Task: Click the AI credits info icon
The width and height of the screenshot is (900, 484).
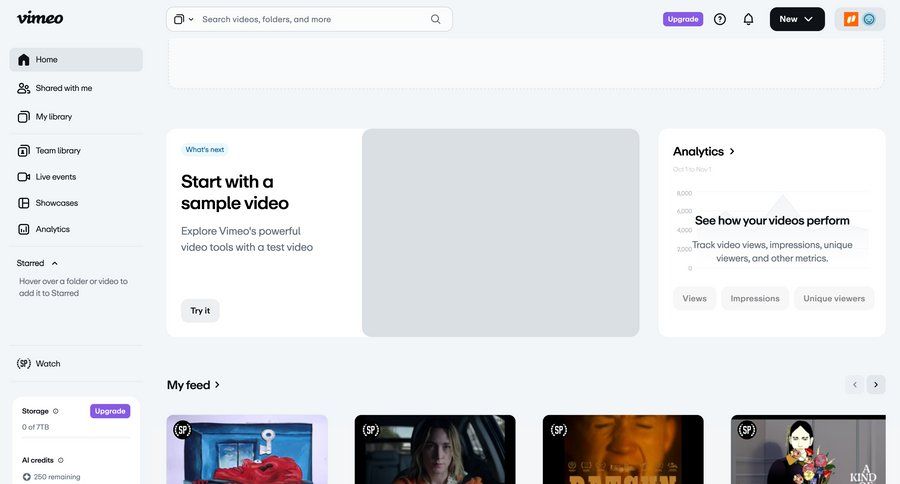Action: pos(61,460)
